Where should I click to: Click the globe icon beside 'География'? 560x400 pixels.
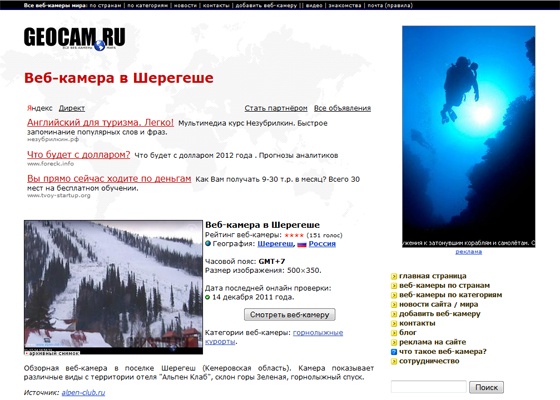(x=208, y=244)
